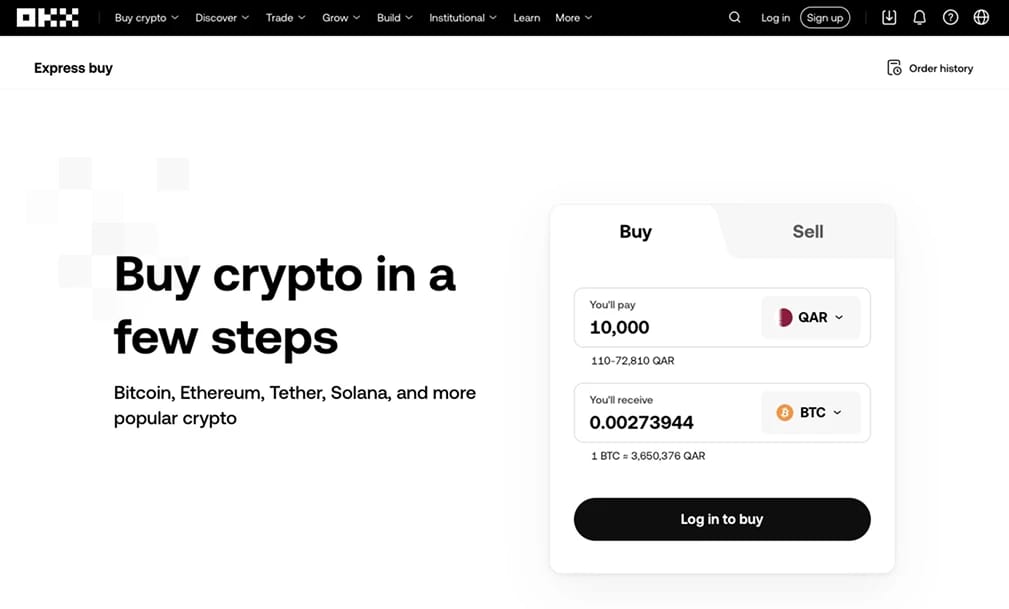Open the Buy crypto menu

point(146,18)
